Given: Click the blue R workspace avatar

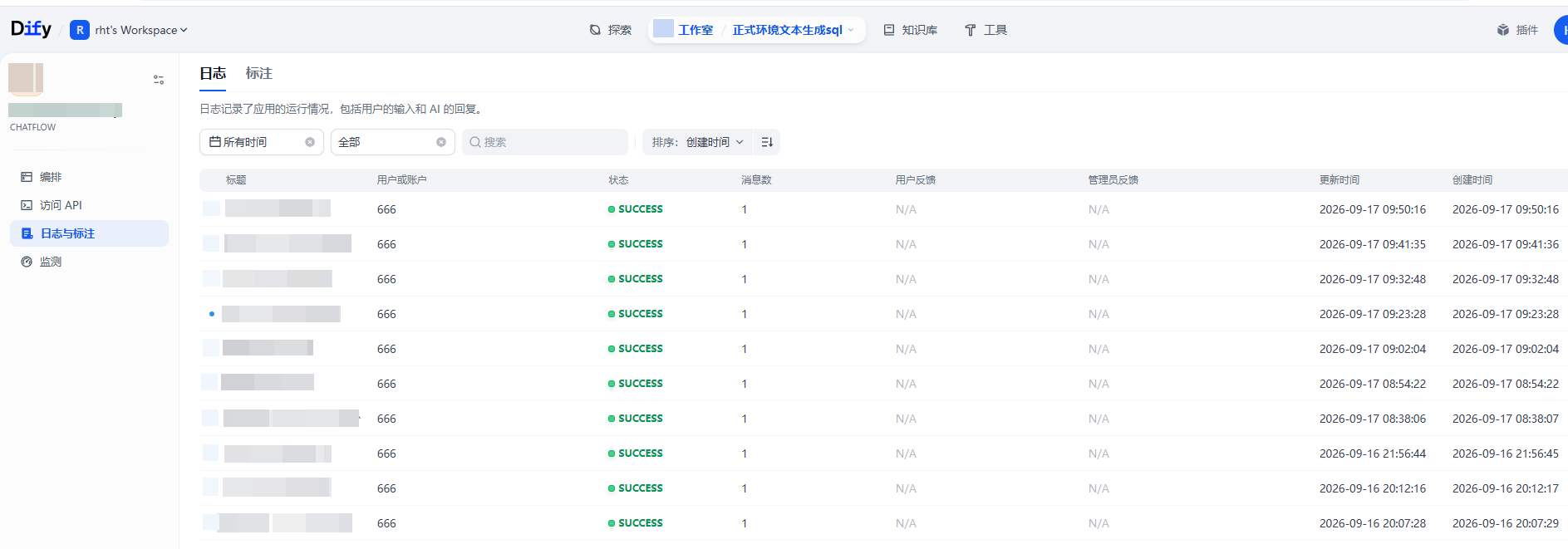Looking at the screenshot, I should 80,30.
